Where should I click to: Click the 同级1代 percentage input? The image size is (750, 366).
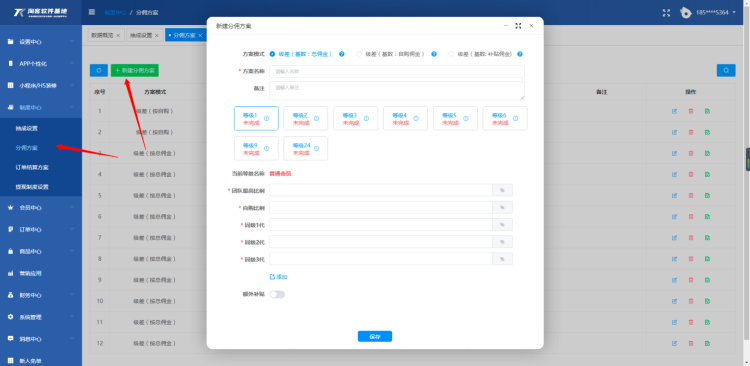coord(381,224)
